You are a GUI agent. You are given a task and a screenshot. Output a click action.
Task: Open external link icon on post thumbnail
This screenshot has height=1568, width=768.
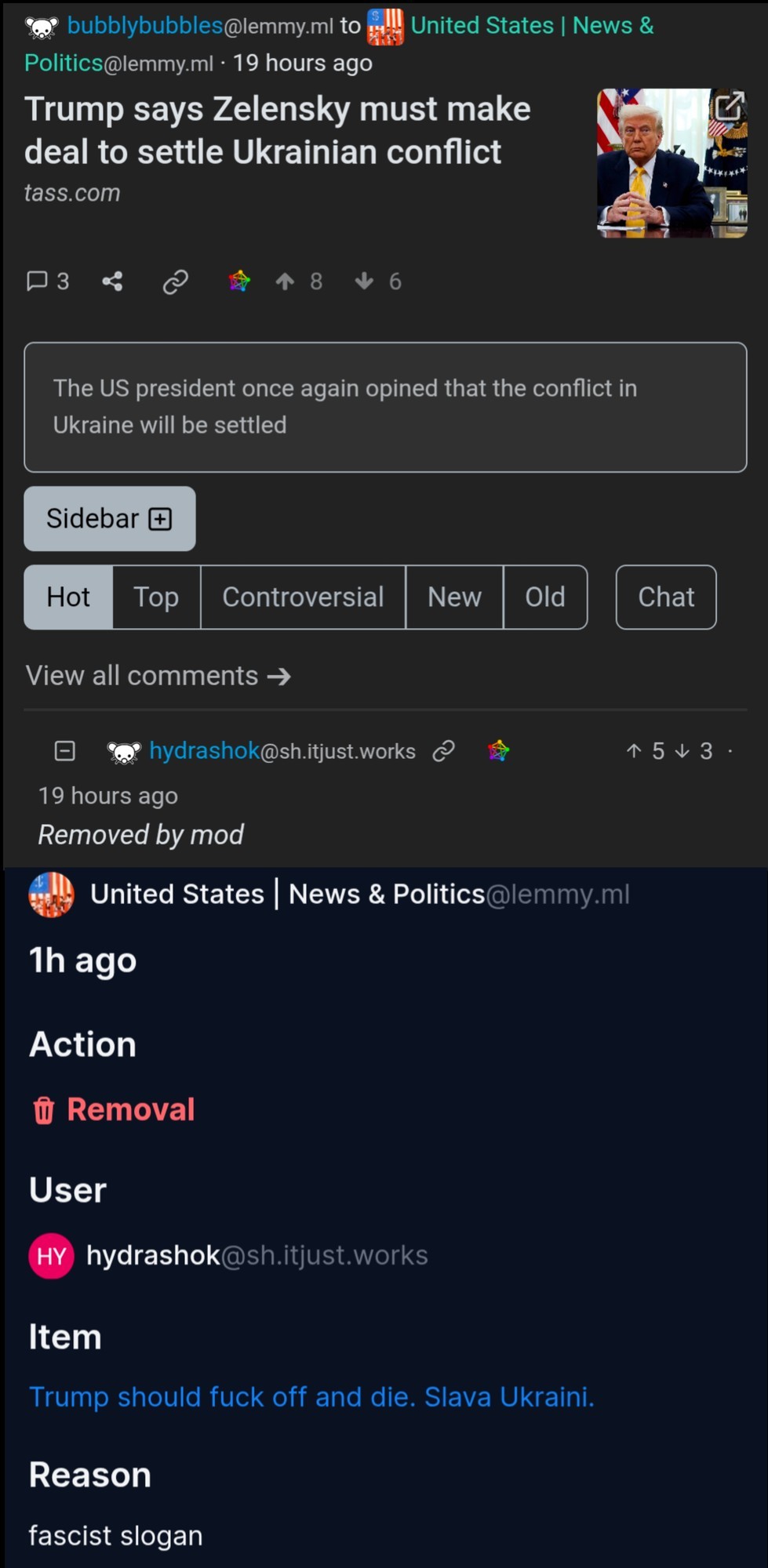pos(729,106)
